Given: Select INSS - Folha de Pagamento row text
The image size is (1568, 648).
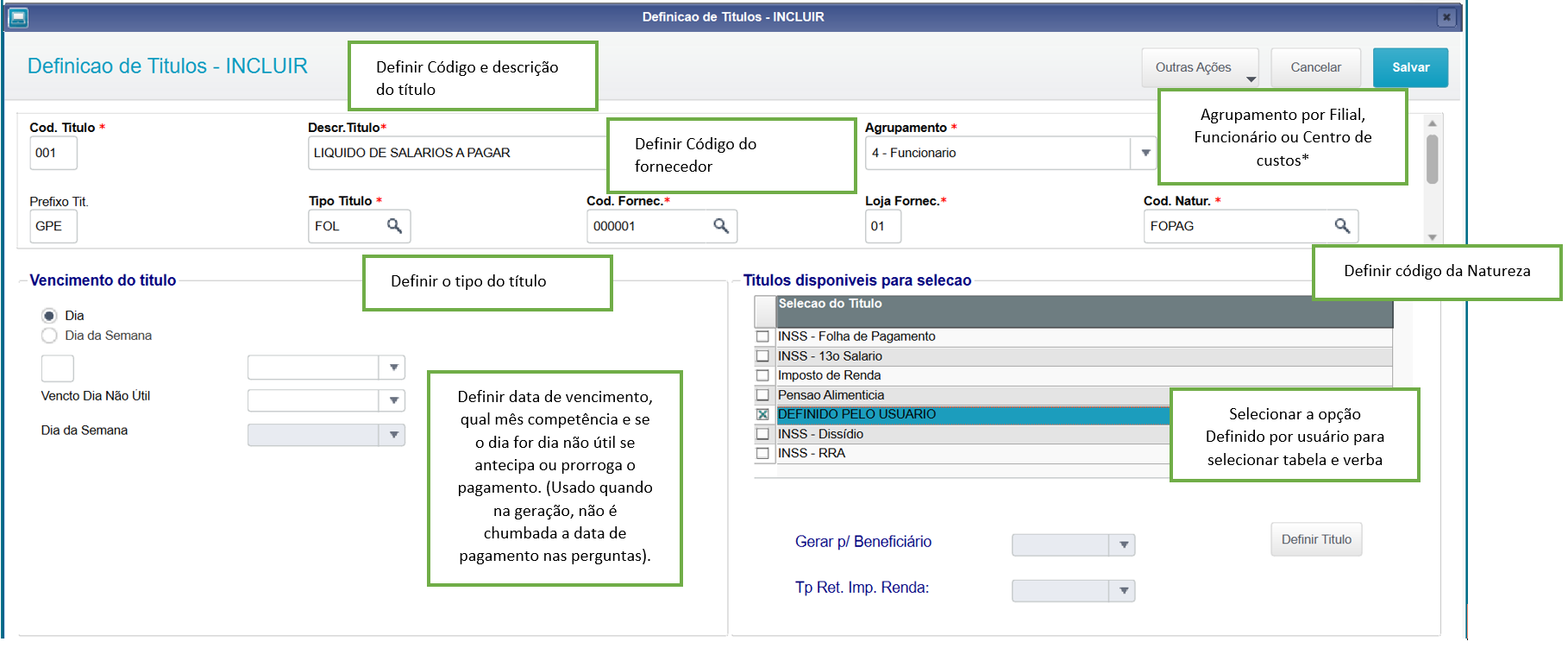Looking at the screenshot, I should 856,337.
